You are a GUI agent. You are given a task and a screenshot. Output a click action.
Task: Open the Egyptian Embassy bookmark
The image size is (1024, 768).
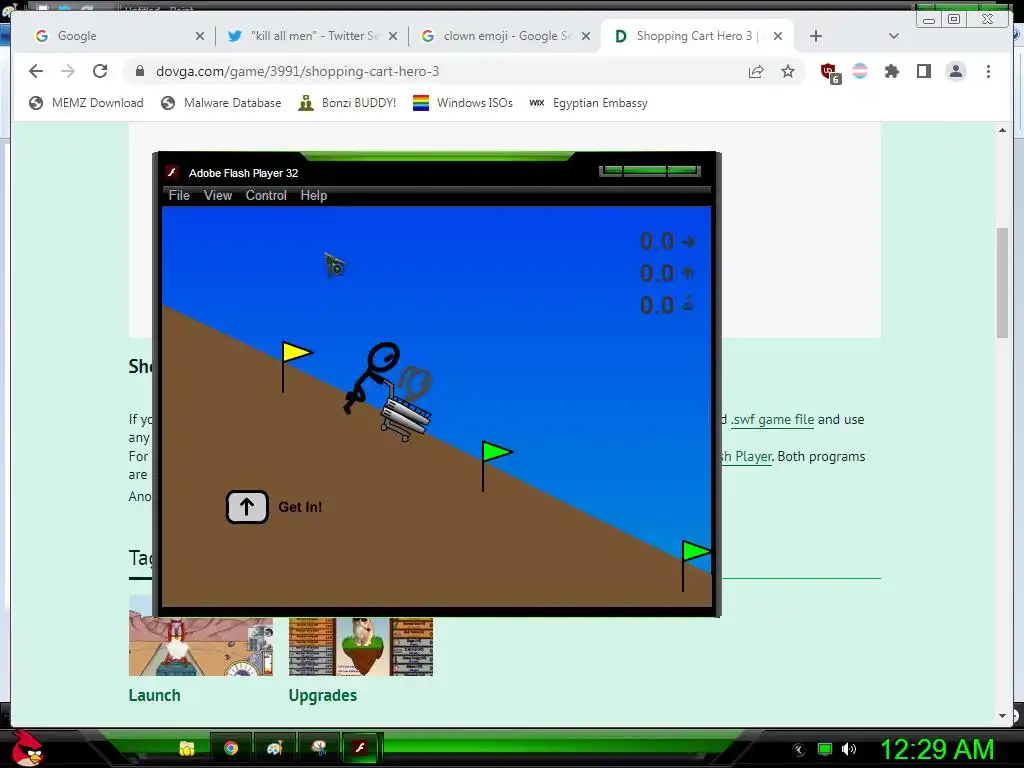pyautogui.click(x=588, y=103)
